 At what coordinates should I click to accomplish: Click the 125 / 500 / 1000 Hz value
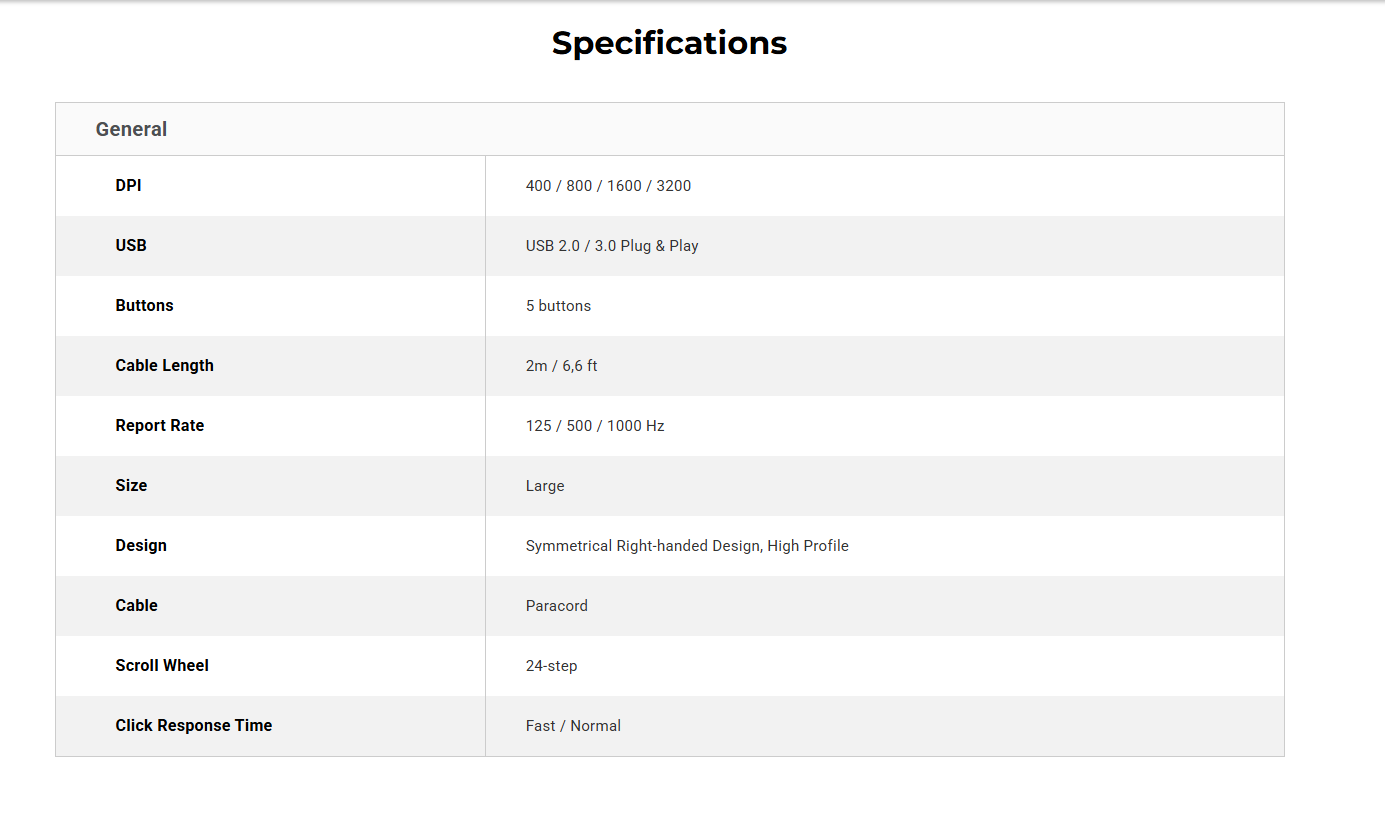[x=595, y=426]
